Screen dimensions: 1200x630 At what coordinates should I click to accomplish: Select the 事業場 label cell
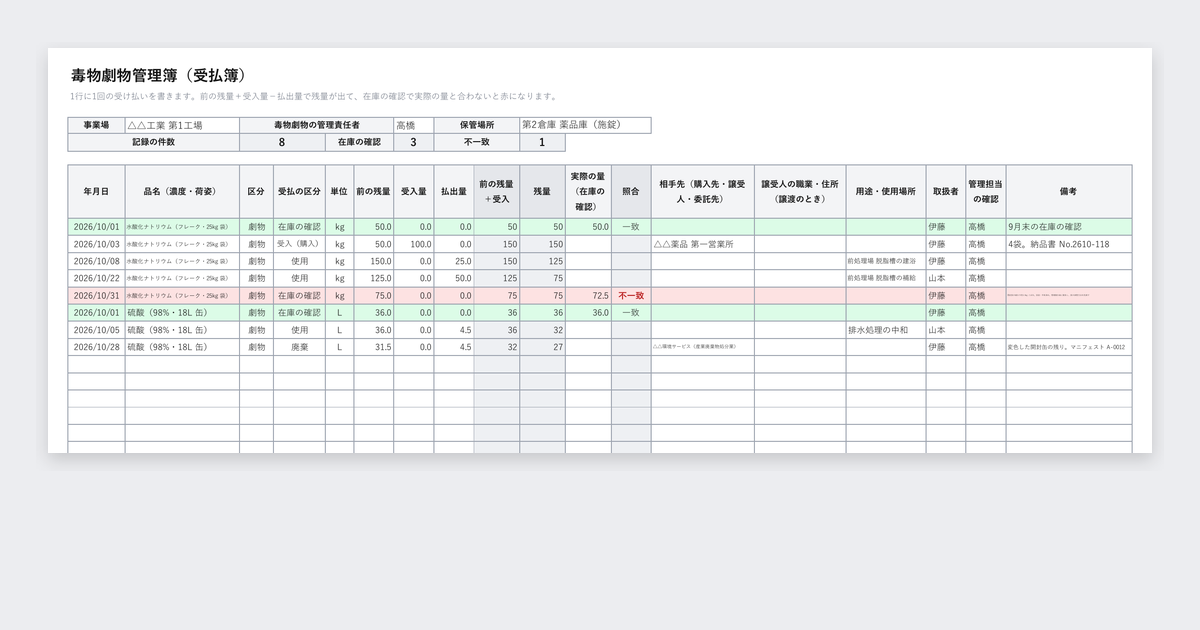click(96, 125)
